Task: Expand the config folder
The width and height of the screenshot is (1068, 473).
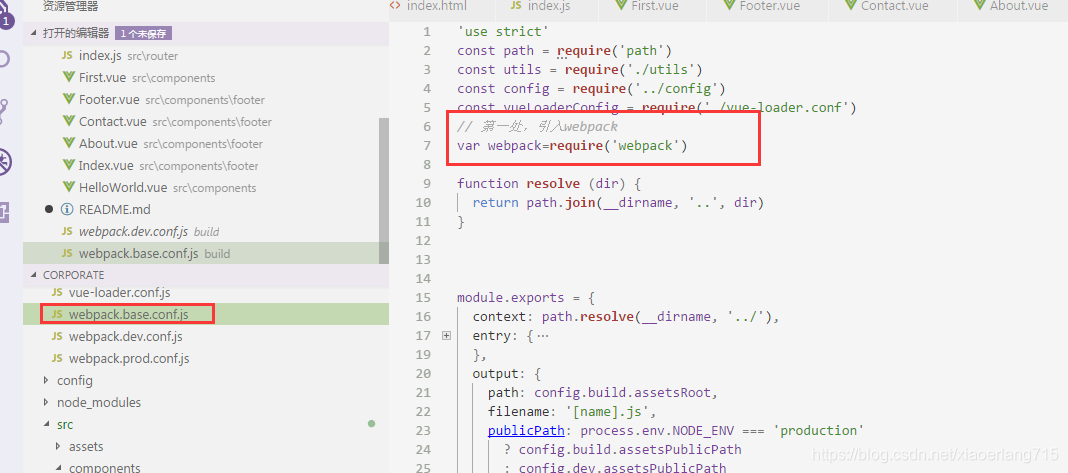Action: [x=46, y=380]
